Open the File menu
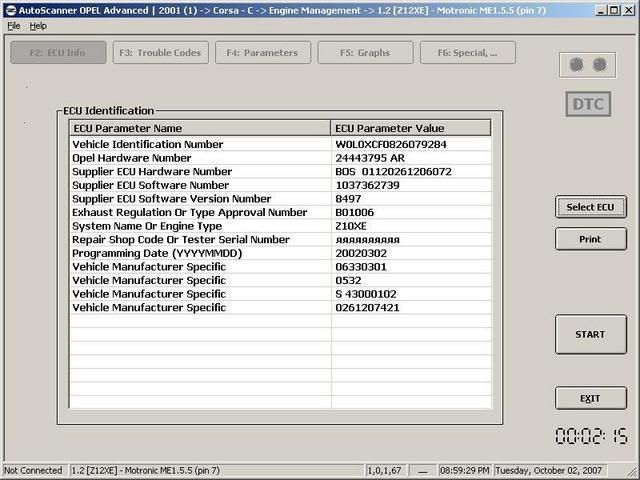 click(x=13, y=26)
